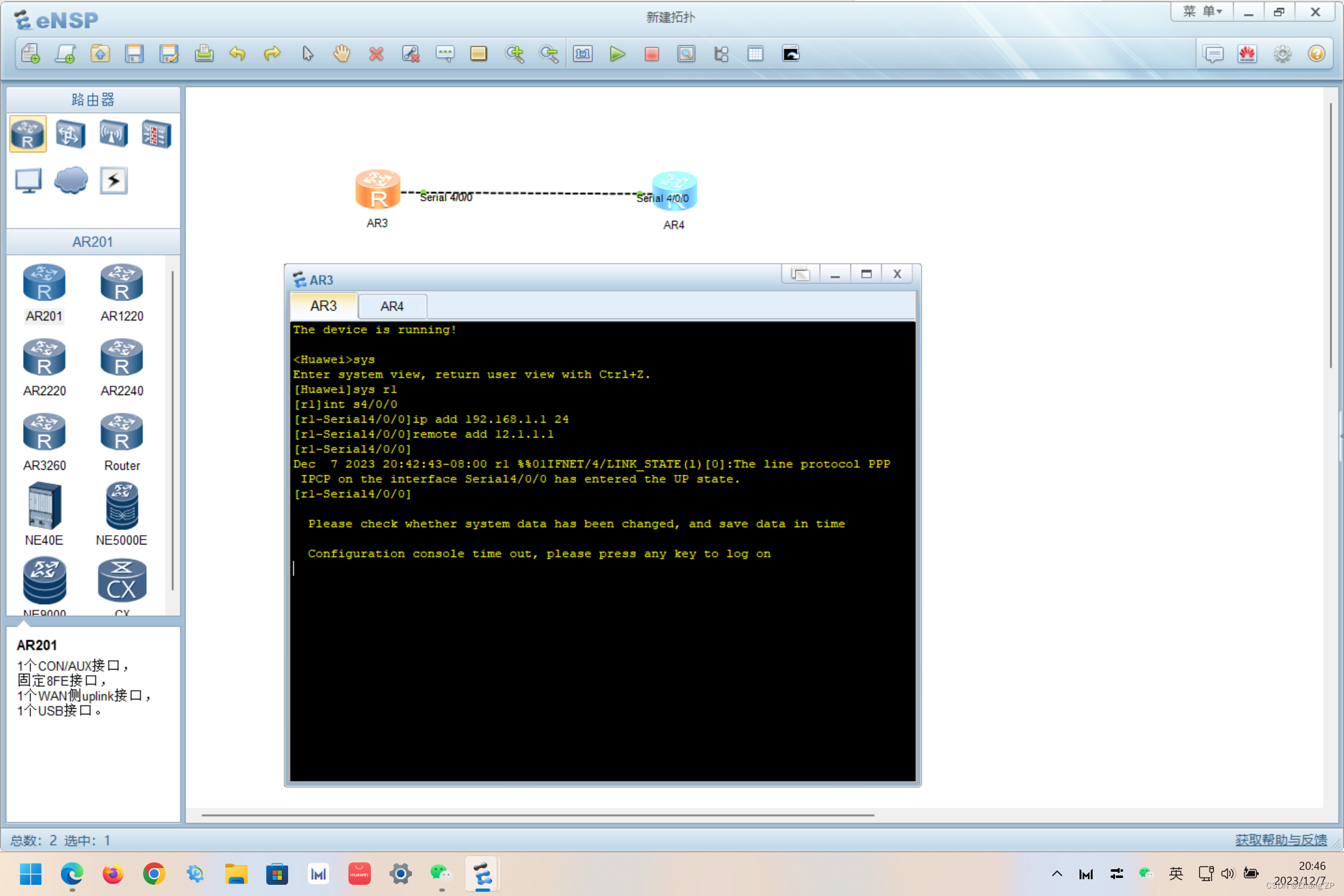This screenshot has height=896, width=1344.
Task: Open the Huawei logo toolbar icon
Action: (1248, 54)
